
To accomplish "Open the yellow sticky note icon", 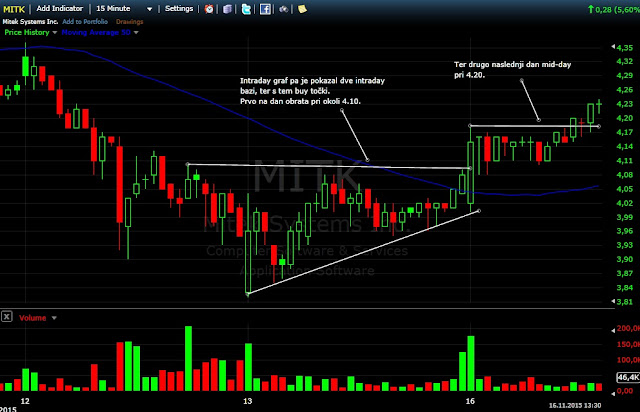I will point(302,9).
